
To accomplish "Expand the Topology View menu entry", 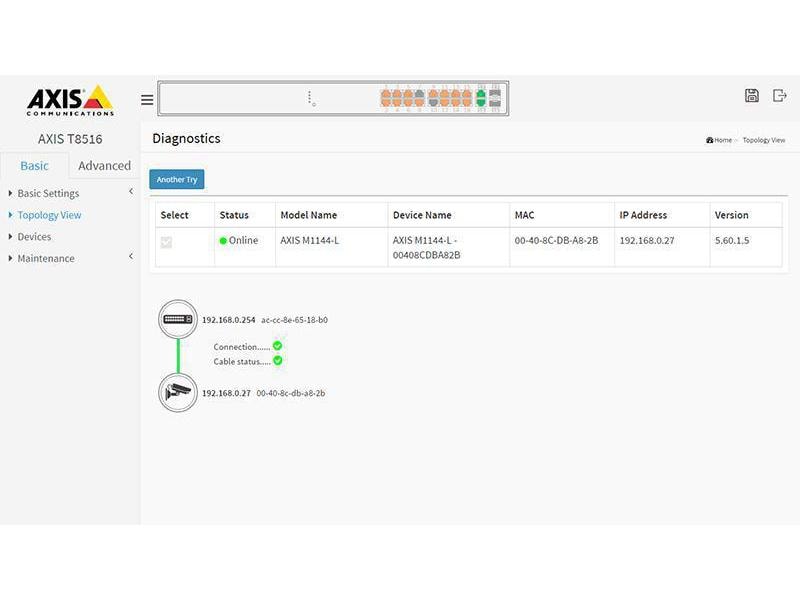I will point(51,215).
